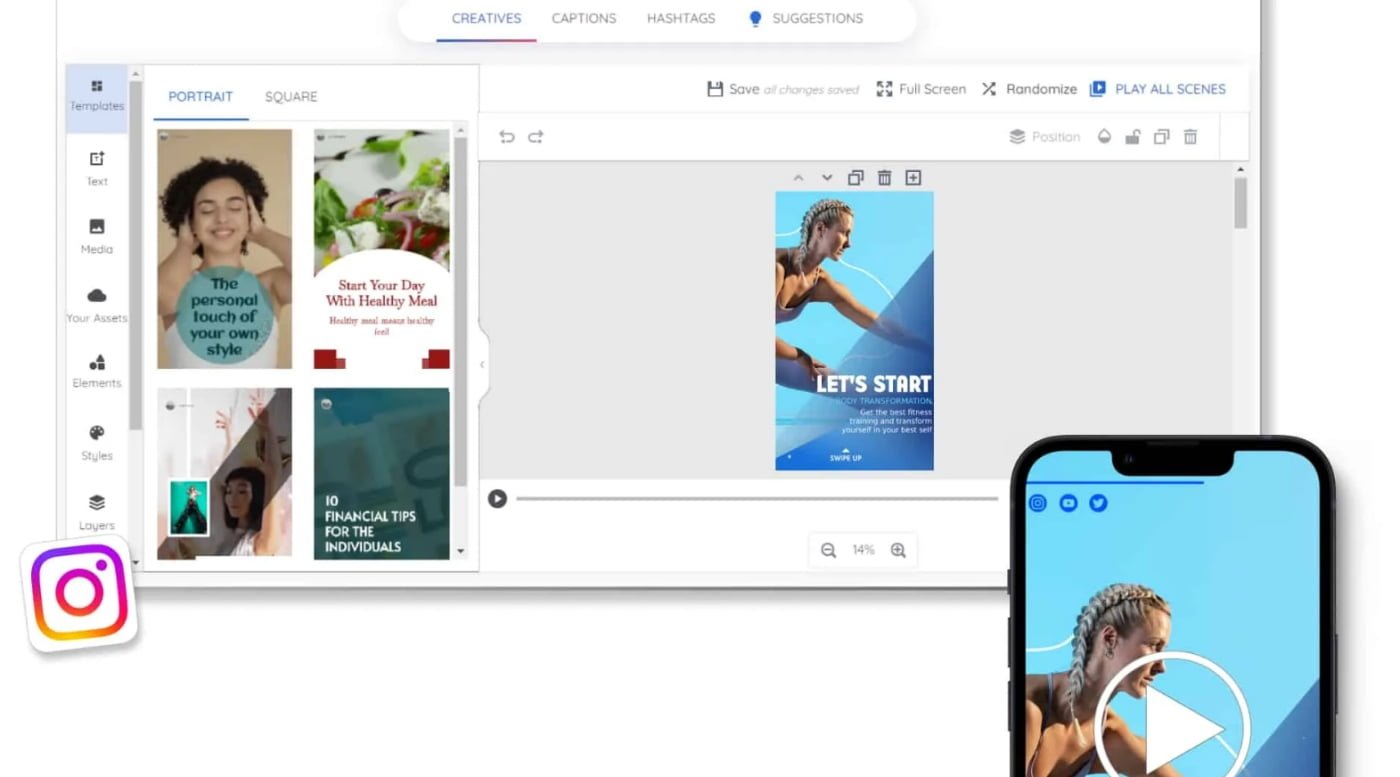Click the templates list scrollbar
1400x777 pixels.
[460, 311]
